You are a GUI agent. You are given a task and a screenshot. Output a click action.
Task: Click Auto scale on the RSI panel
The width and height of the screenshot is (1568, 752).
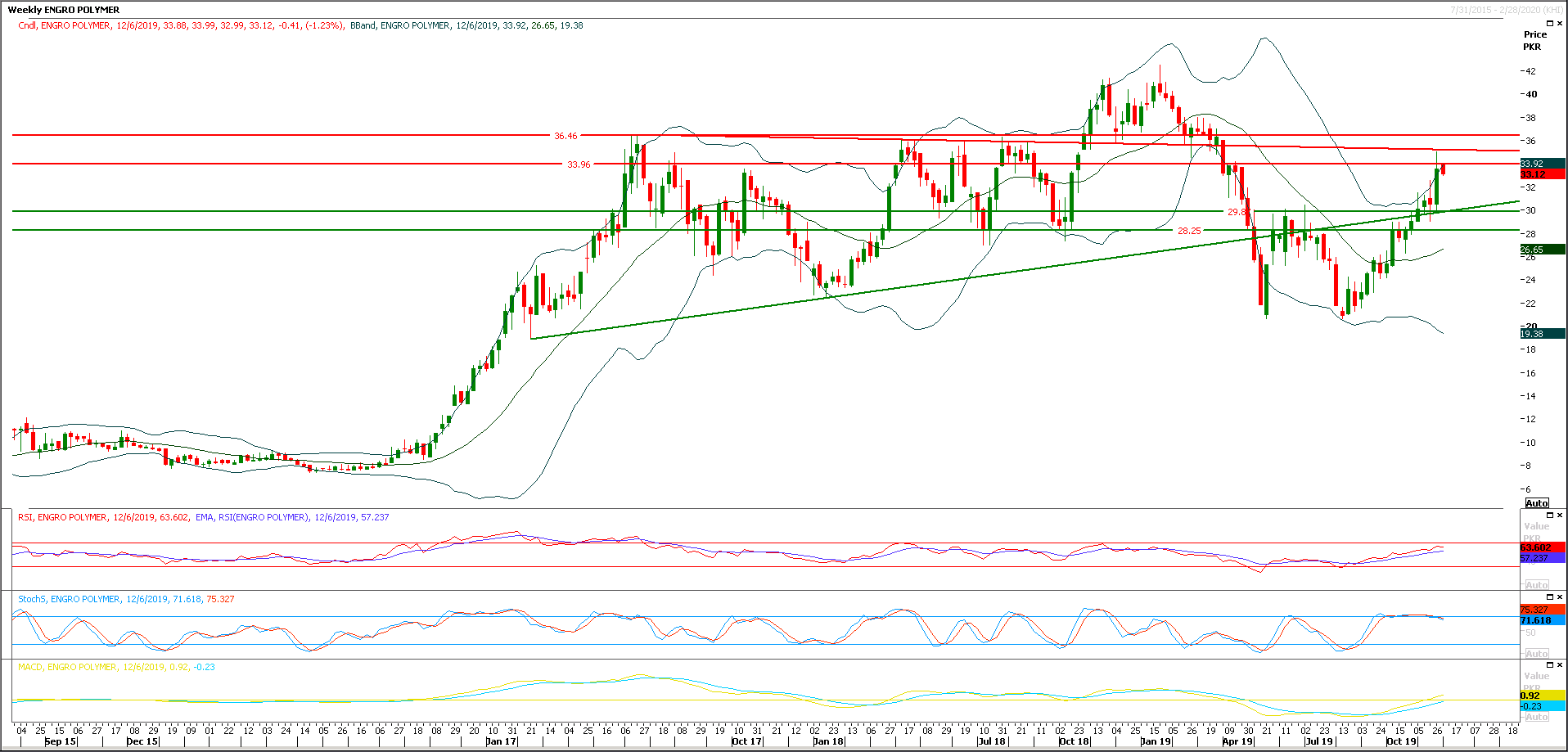click(x=1537, y=585)
